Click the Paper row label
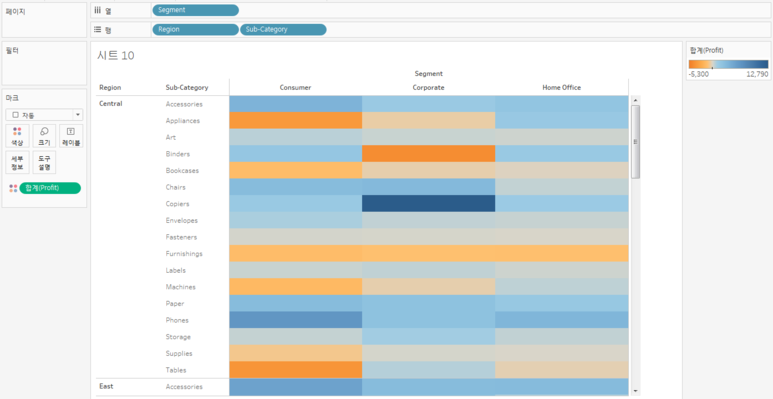Viewport: 773px width, 399px height. click(175, 303)
